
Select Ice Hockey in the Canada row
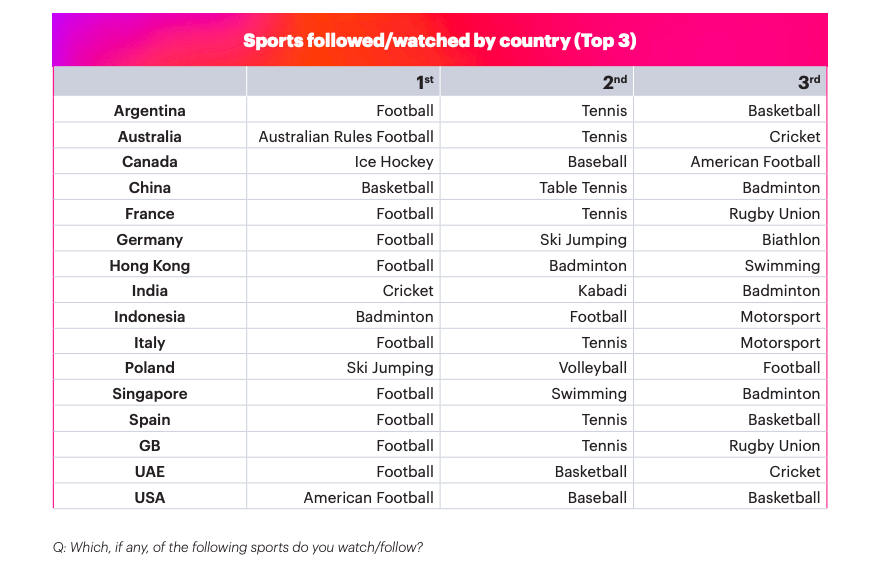(x=394, y=162)
